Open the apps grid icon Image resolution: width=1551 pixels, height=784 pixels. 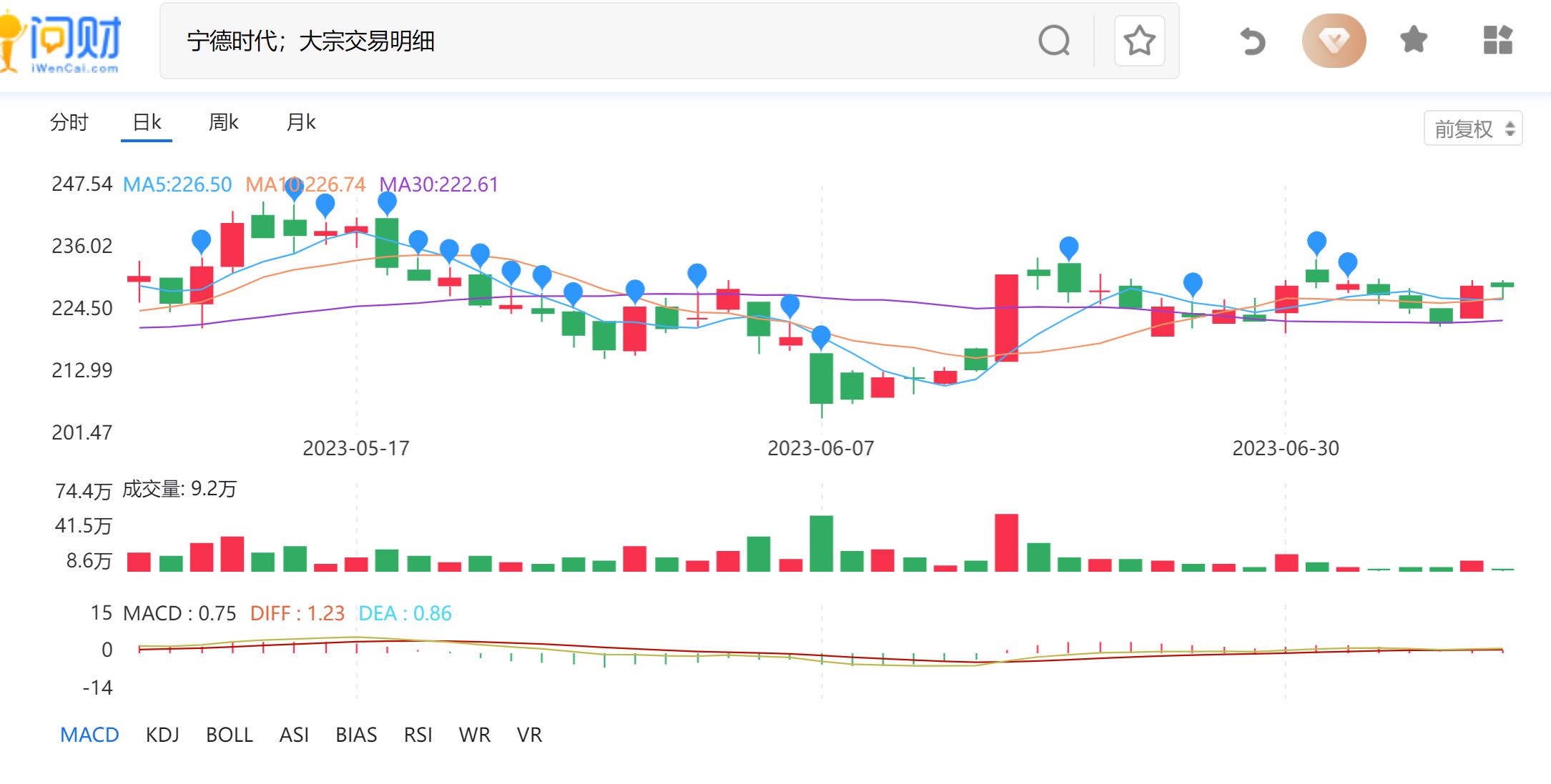1497,40
